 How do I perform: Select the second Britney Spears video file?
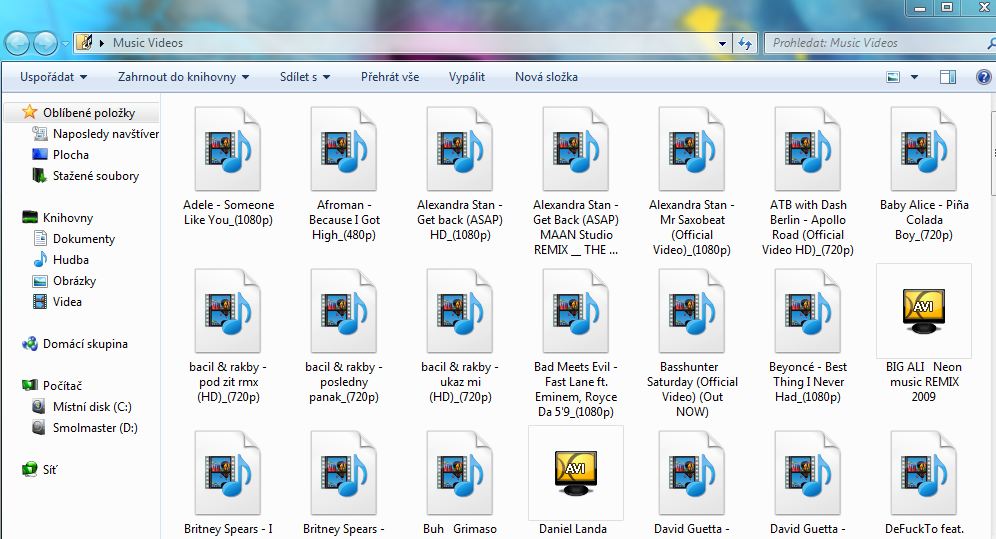344,484
